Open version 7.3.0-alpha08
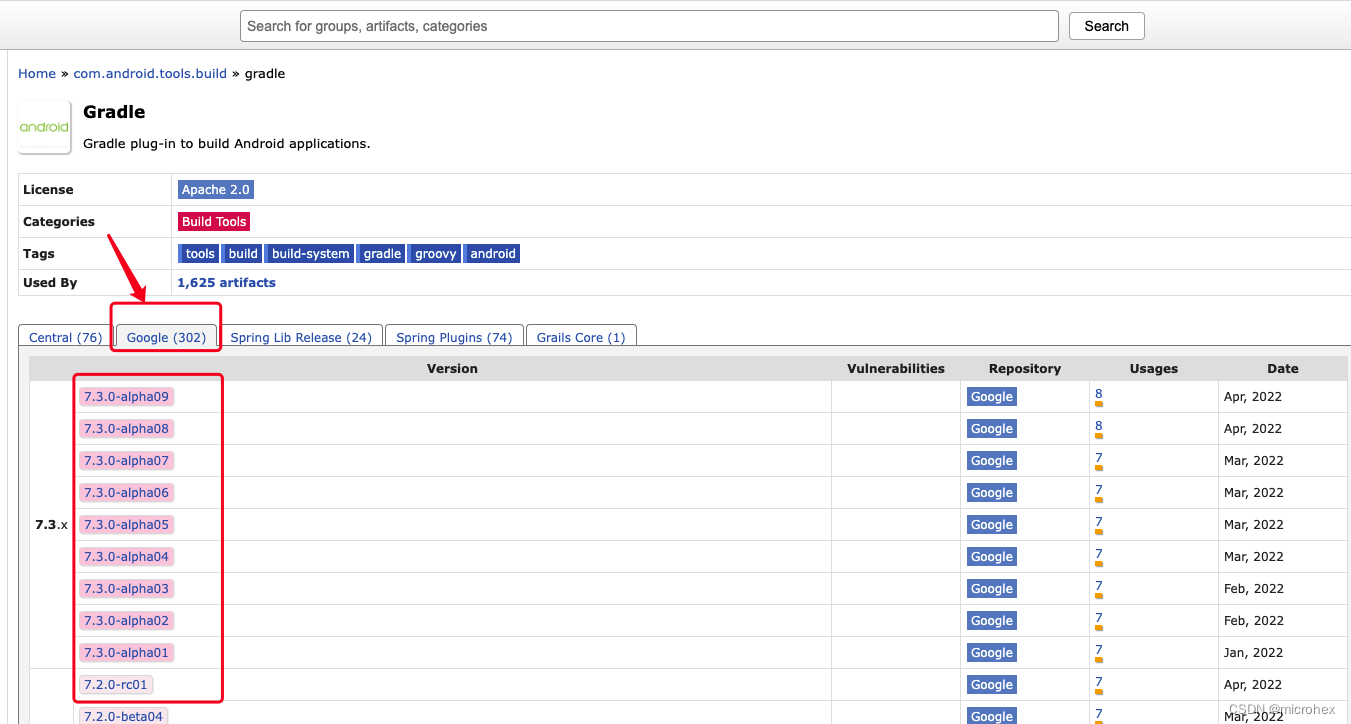 (x=127, y=429)
